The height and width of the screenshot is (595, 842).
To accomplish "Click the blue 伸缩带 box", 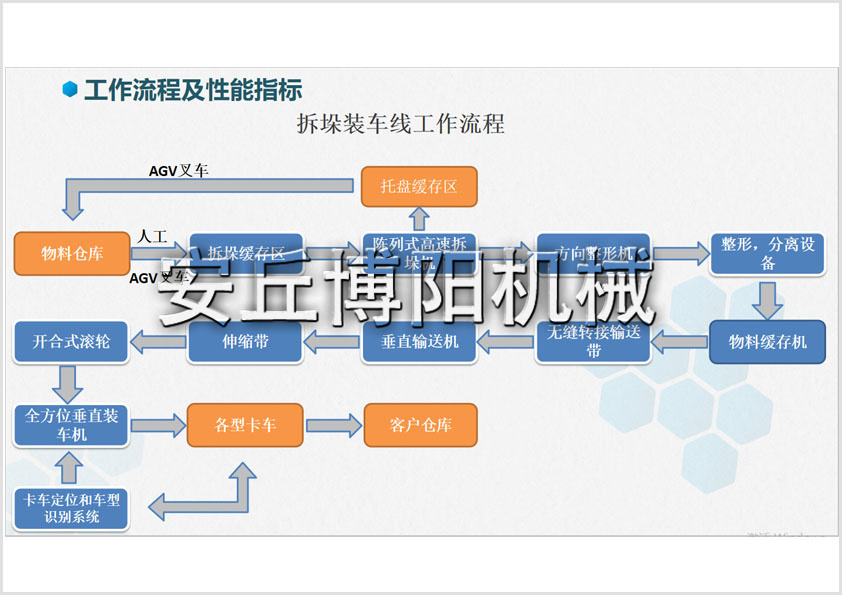I will point(245,342).
